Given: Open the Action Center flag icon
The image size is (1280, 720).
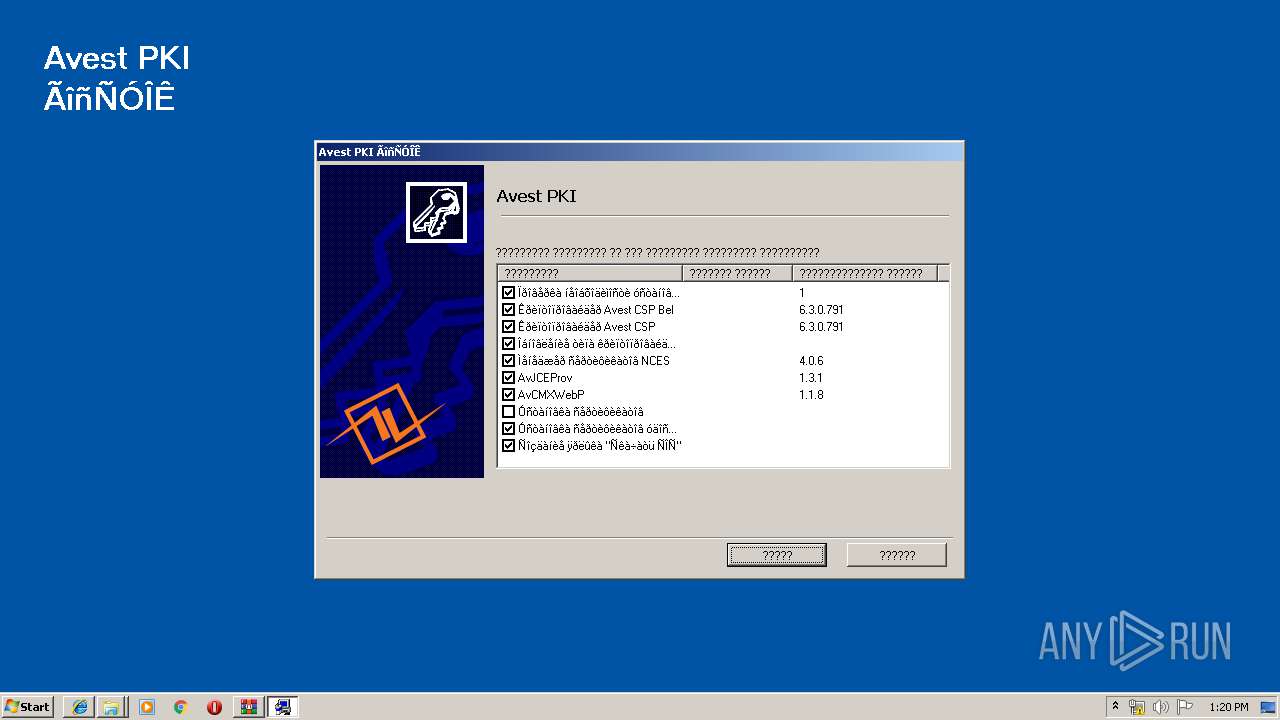Looking at the screenshot, I should tap(1185, 707).
